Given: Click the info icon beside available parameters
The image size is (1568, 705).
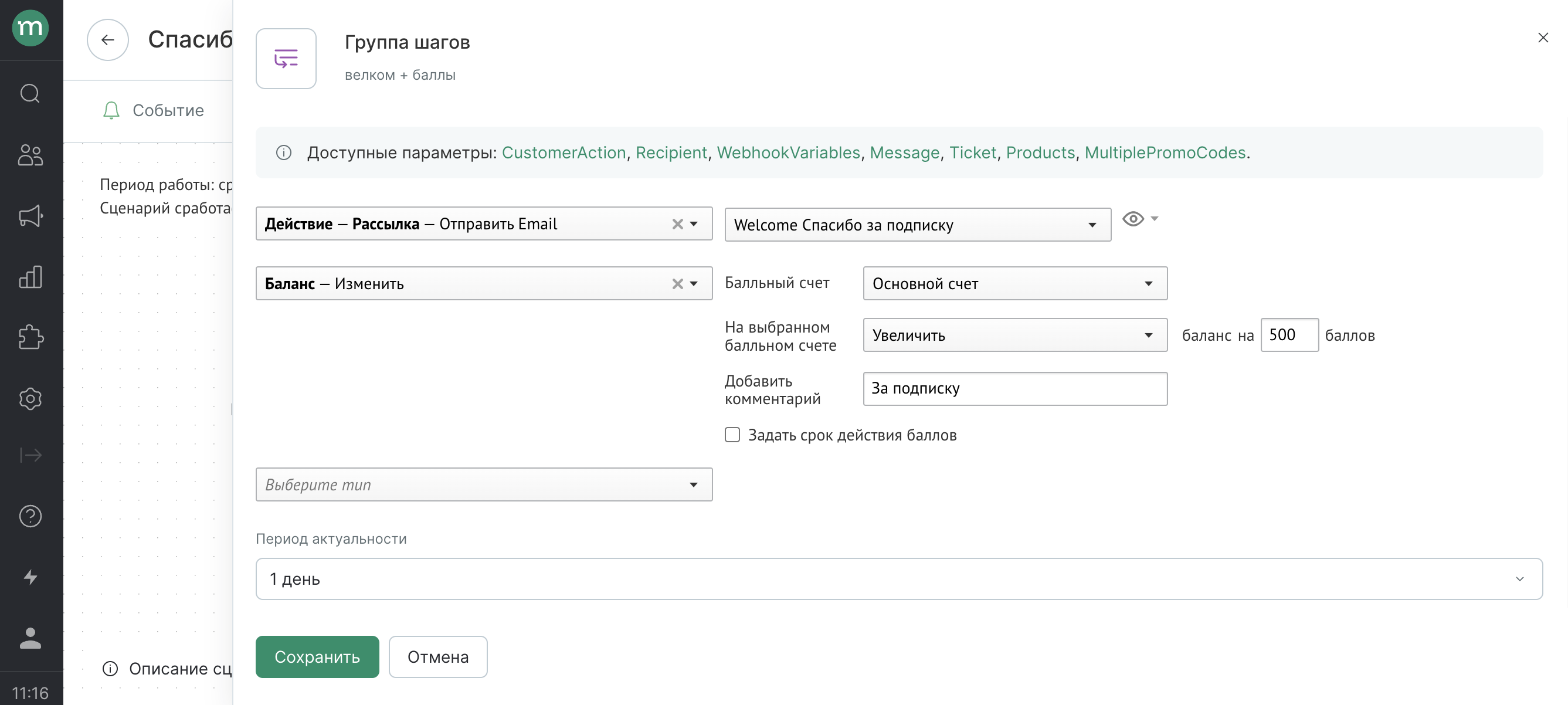Looking at the screenshot, I should pyautogui.click(x=284, y=153).
